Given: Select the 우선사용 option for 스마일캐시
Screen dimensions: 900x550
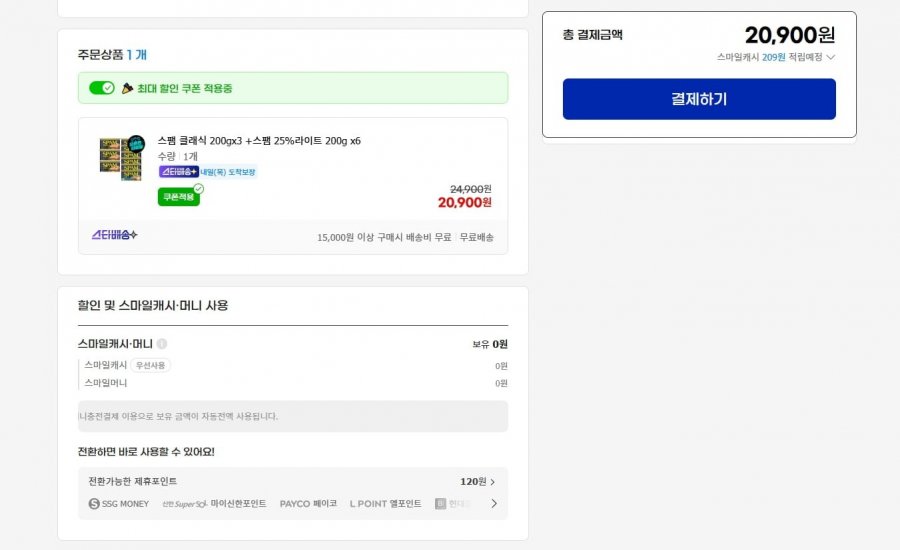Looking at the screenshot, I should pyautogui.click(x=150, y=366).
